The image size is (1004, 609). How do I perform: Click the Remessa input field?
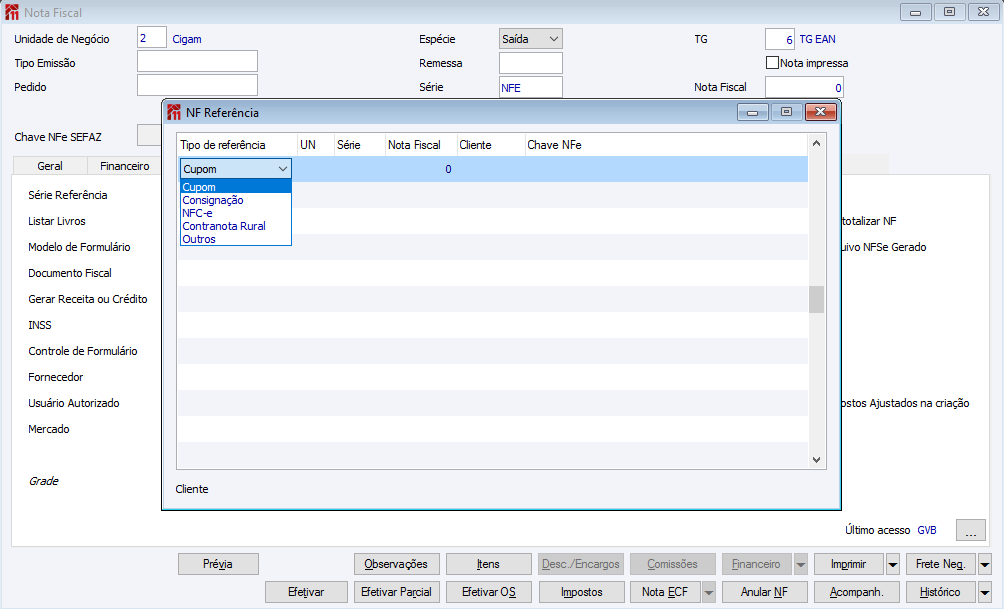tap(531, 63)
